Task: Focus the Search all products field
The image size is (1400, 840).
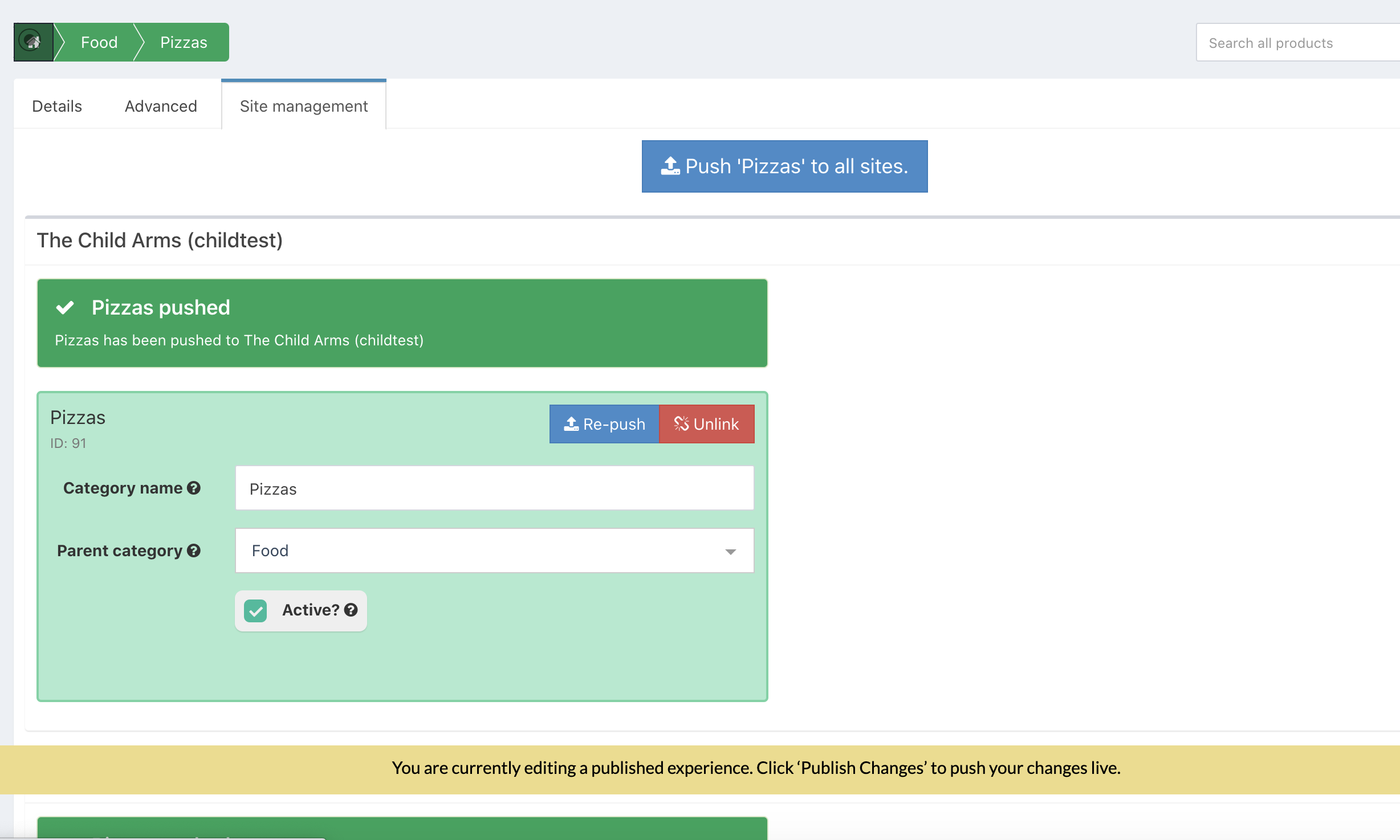Action: 1294,43
